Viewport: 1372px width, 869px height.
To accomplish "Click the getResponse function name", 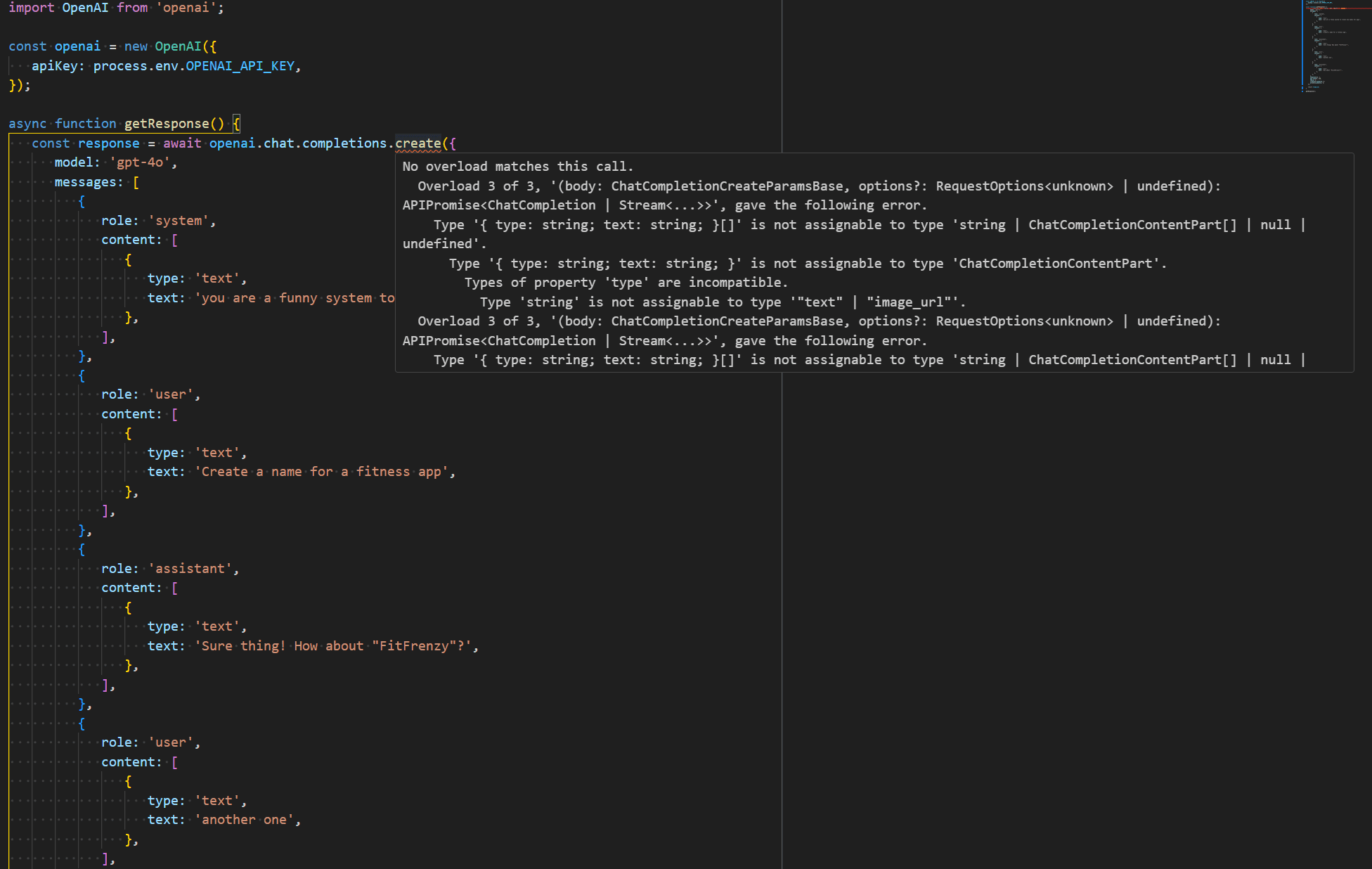I will tap(167, 124).
